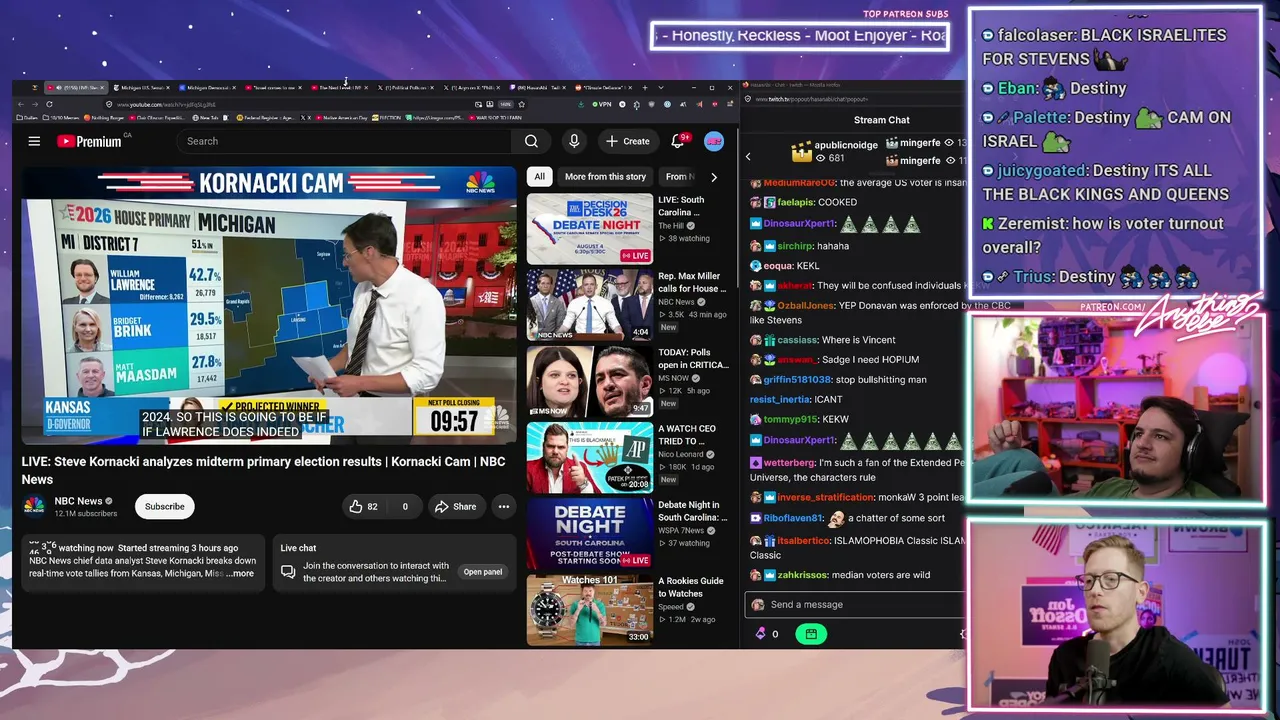Open YouTube notifications bell
Screen dimensions: 1280x720
(678, 141)
